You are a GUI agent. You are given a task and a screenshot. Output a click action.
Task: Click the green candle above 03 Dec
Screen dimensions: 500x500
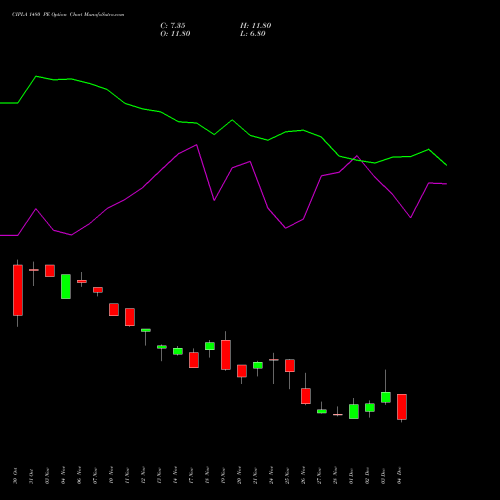[386, 397]
